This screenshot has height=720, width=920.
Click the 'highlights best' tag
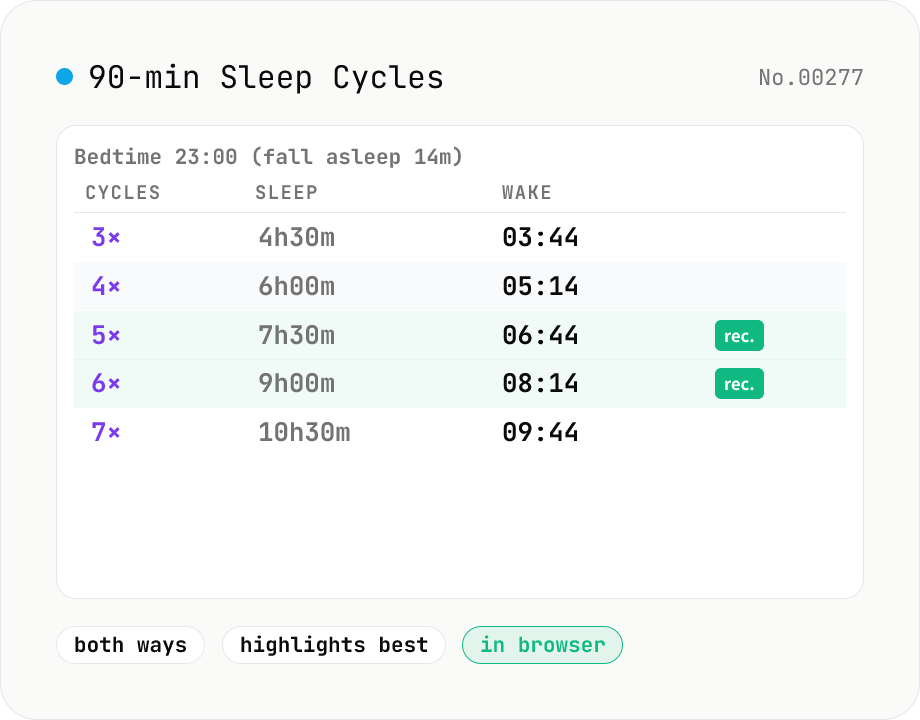click(x=334, y=645)
